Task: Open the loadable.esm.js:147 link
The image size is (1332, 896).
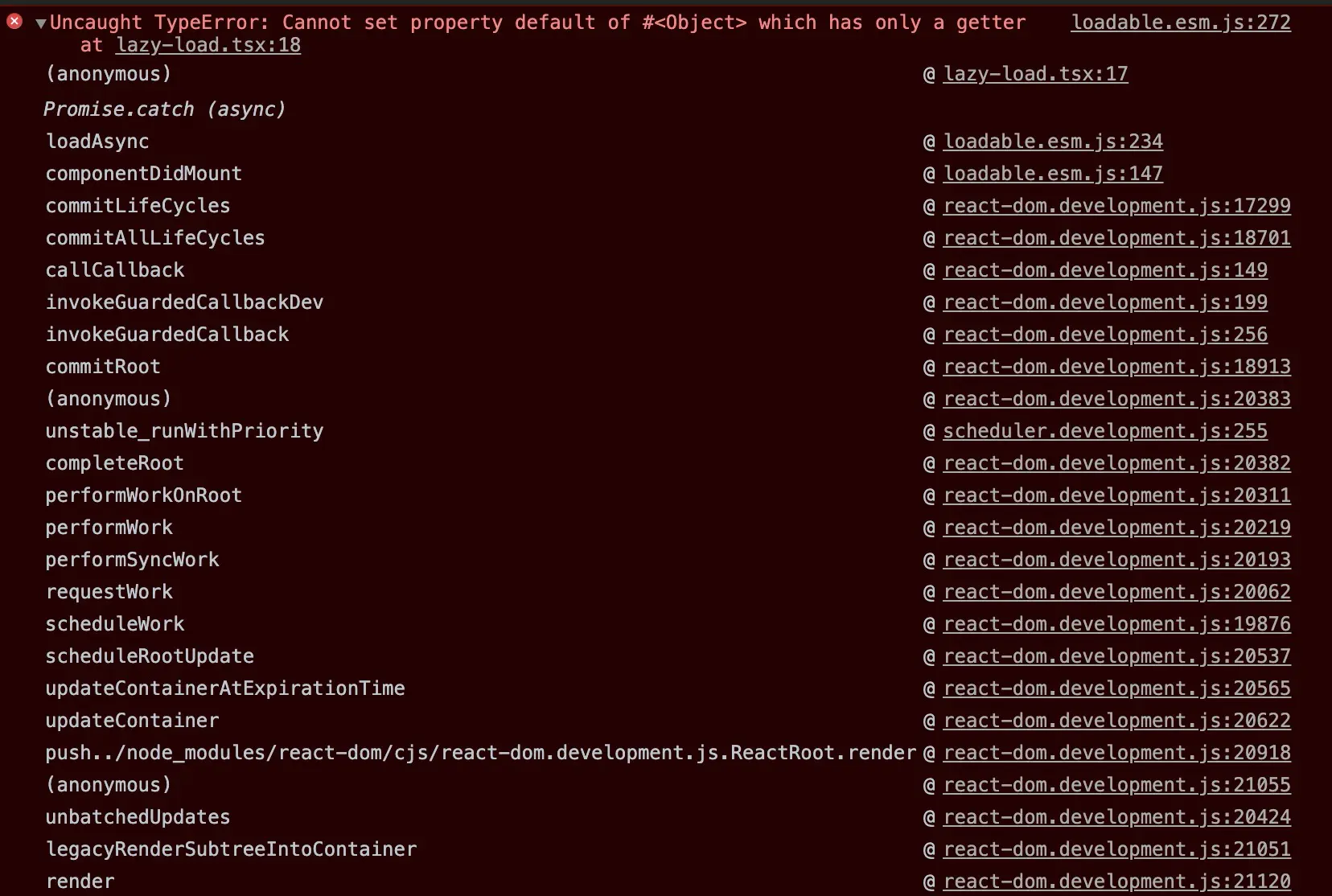Action: click(1052, 174)
